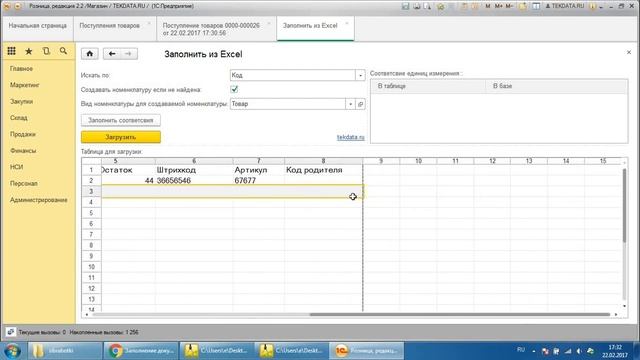Click the Save icon in title bar

coord(405,6)
